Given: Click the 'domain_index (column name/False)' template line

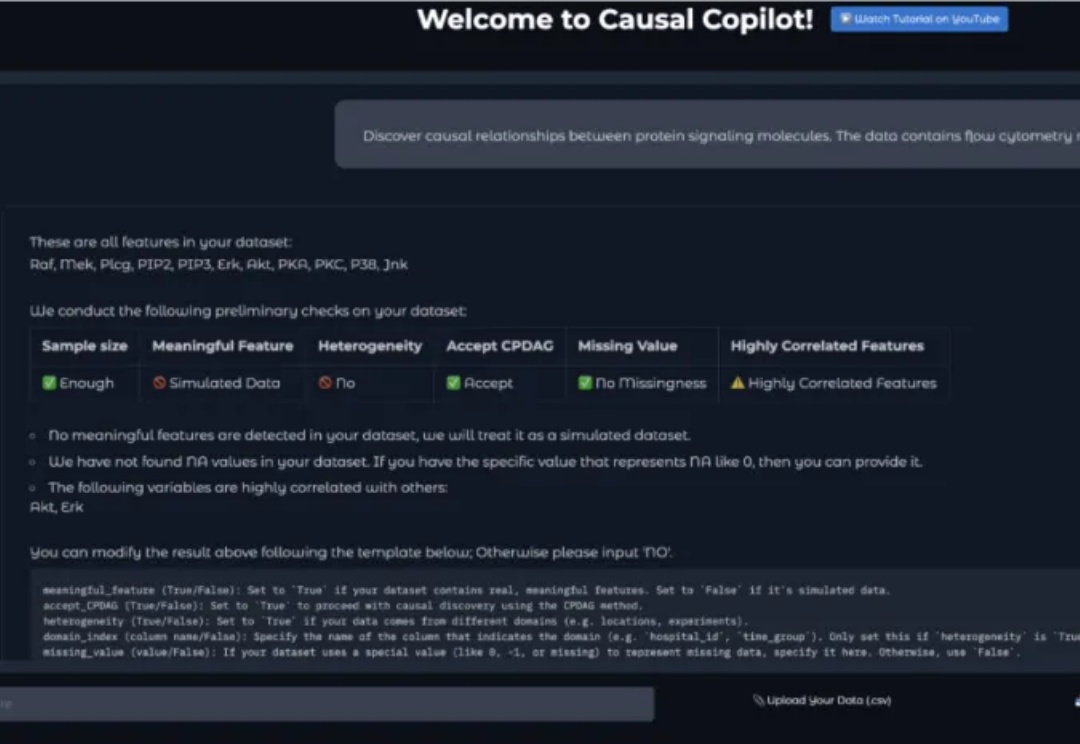Looking at the screenshot, I should (561, 637).
